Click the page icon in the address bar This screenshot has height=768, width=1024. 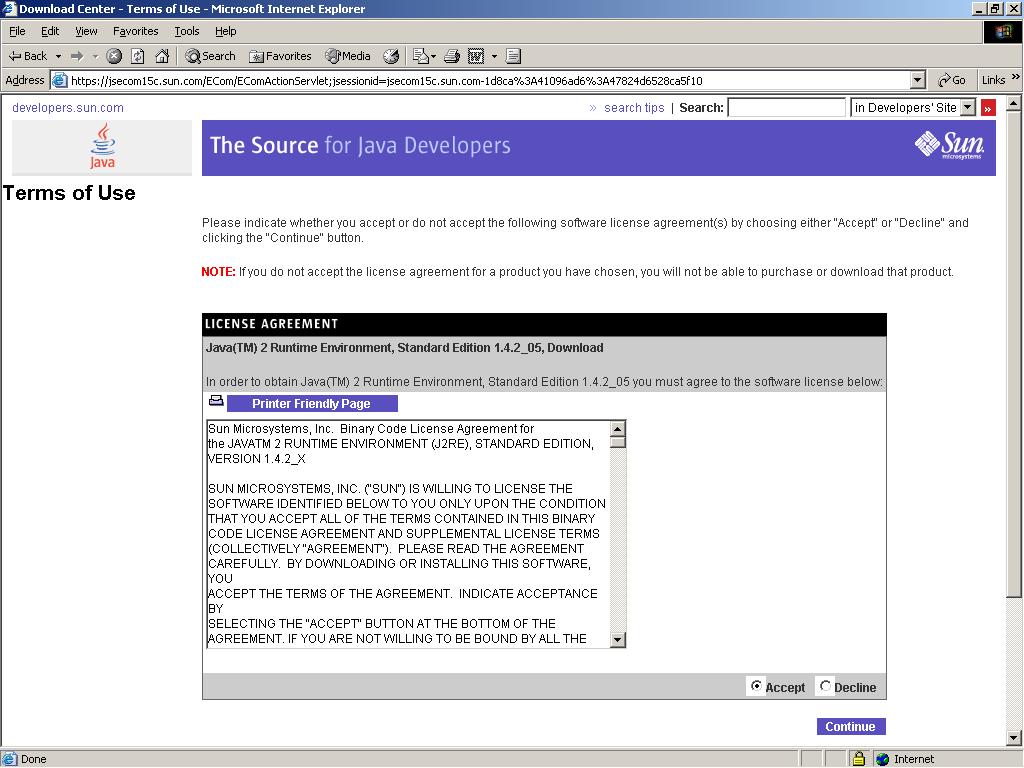[59, 80]
